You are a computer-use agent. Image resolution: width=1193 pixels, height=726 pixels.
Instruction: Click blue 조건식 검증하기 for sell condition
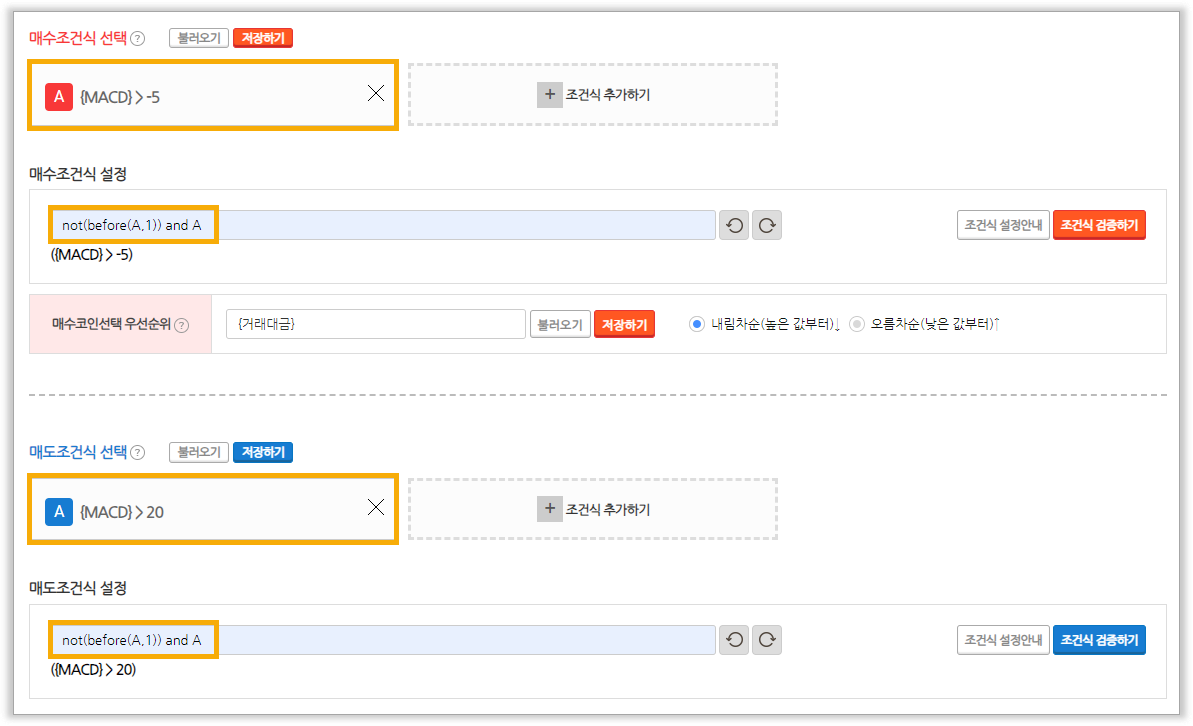[x=1099, y=640]
